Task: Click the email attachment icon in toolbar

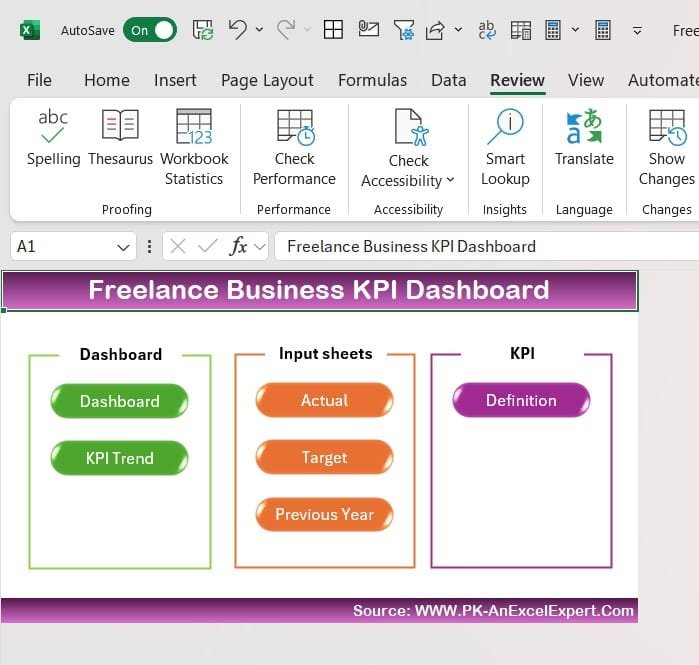Action: tap(369, 29)
